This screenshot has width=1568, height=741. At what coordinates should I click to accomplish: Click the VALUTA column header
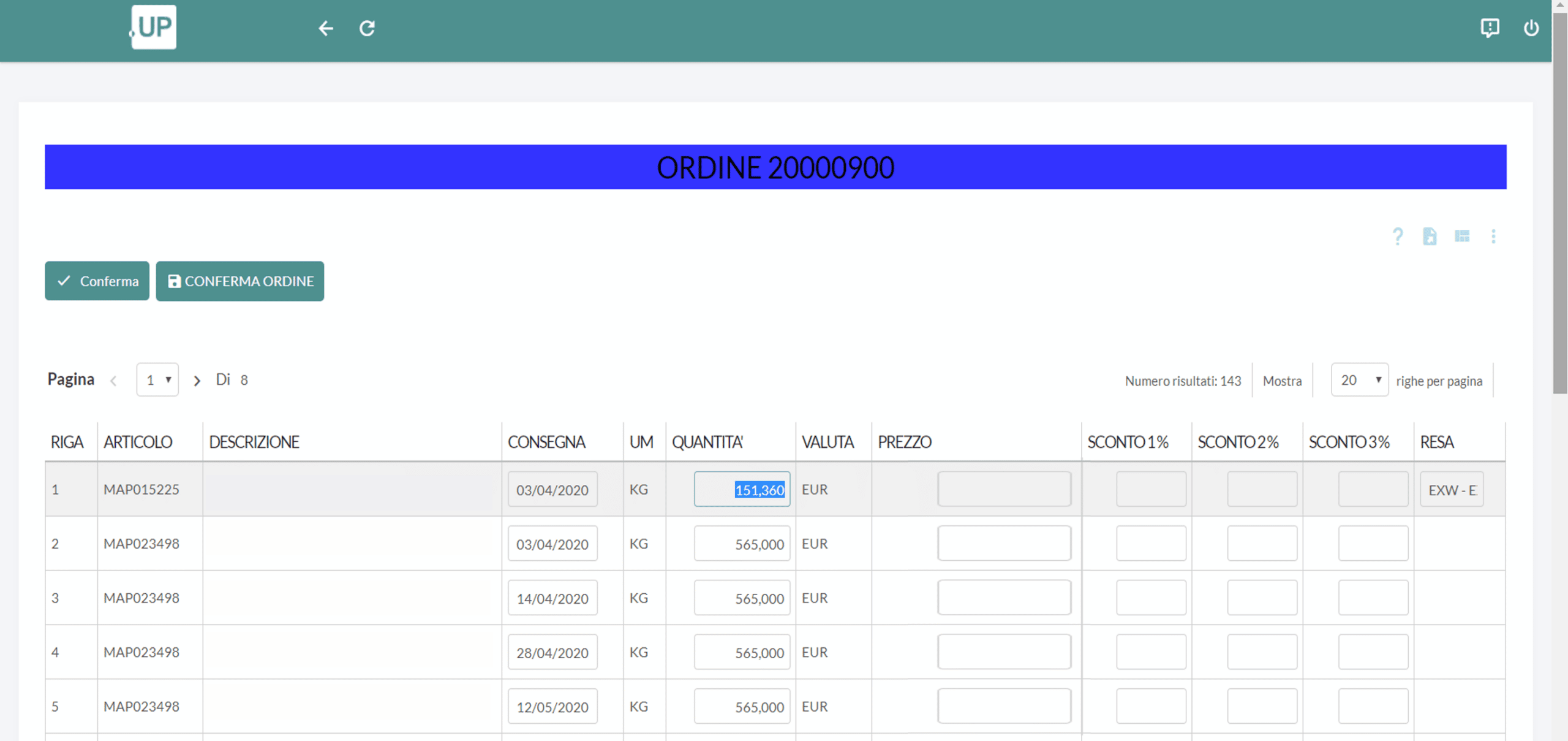coord(827,442)
